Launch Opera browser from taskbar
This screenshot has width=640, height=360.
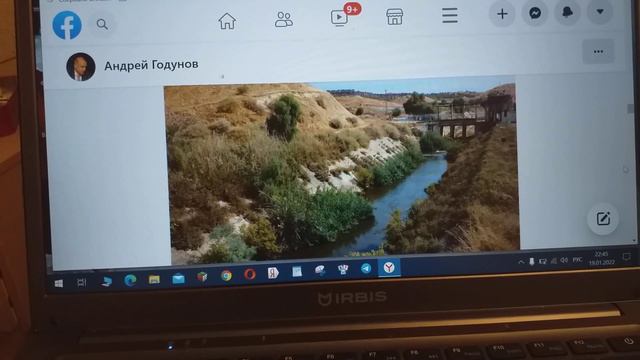pos(250,274)
